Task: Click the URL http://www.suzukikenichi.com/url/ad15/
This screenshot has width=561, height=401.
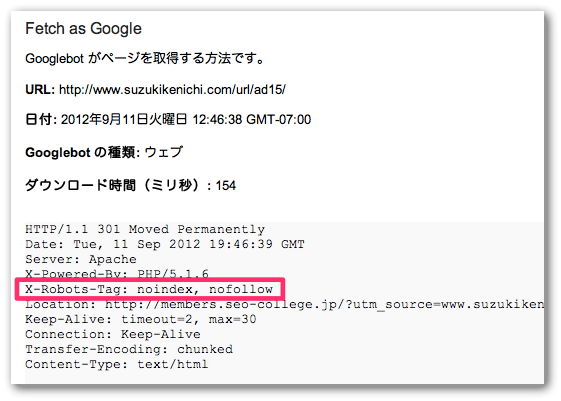Action: (172, 89)
